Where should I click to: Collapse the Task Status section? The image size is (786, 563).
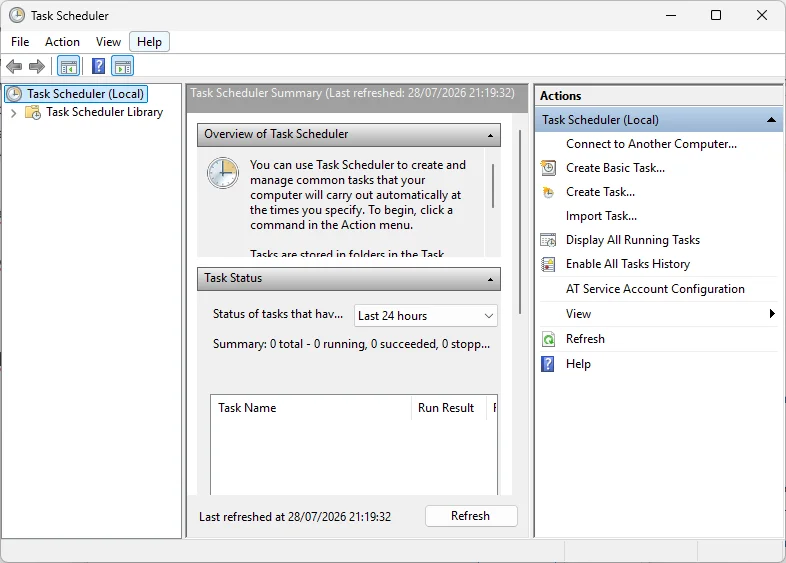[490, 279]
